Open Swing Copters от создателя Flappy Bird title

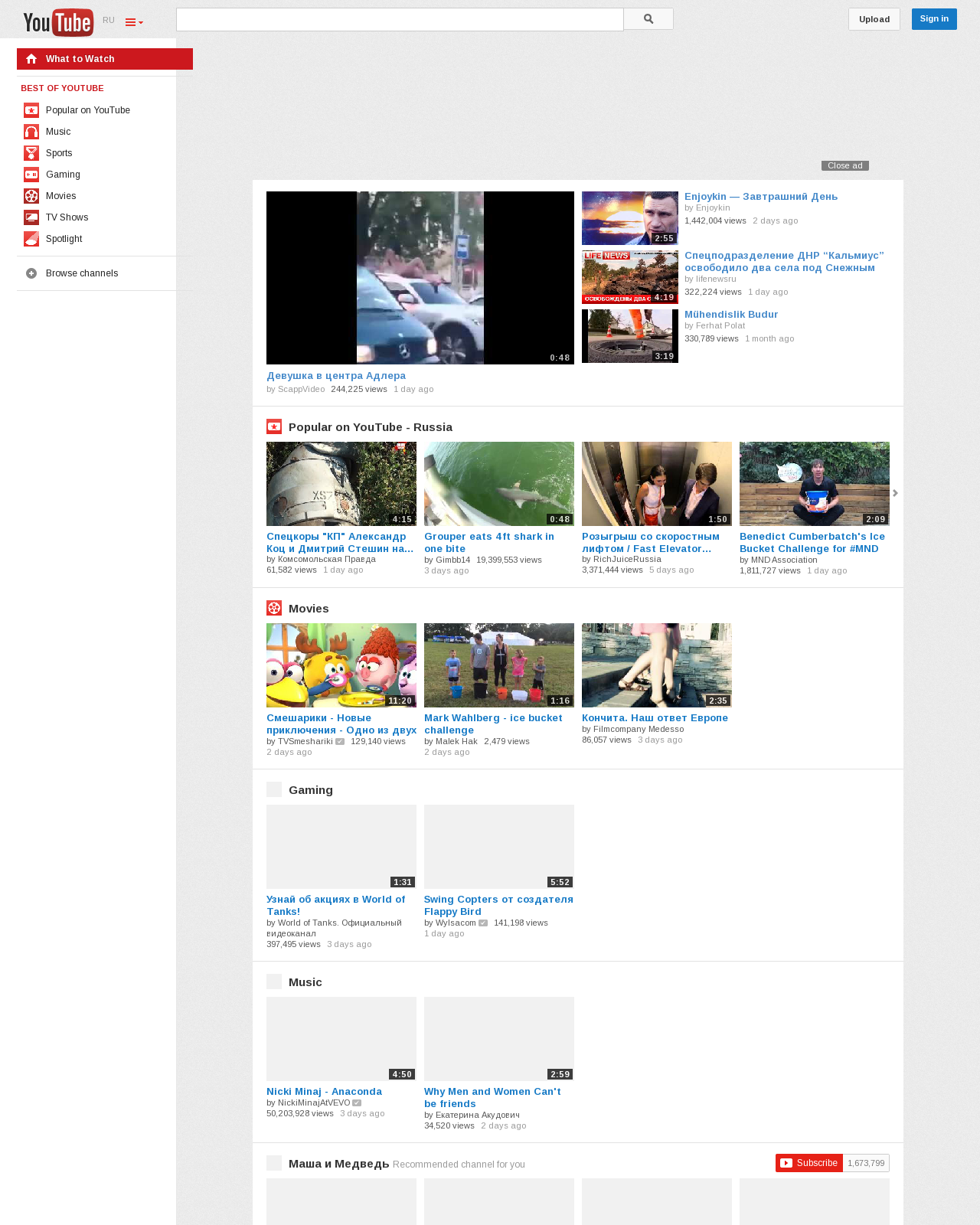[x=498, y=906]
